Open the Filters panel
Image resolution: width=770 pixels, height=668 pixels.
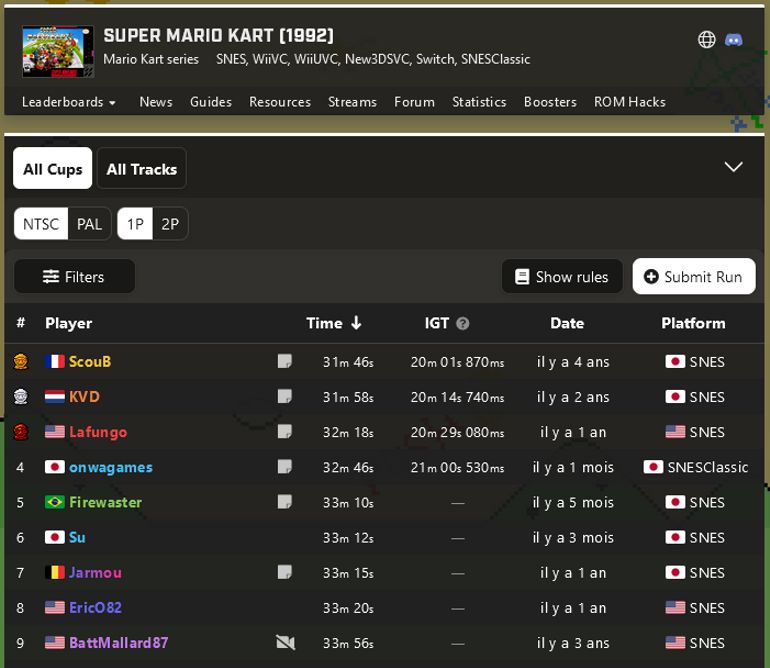tap(74, 277)
